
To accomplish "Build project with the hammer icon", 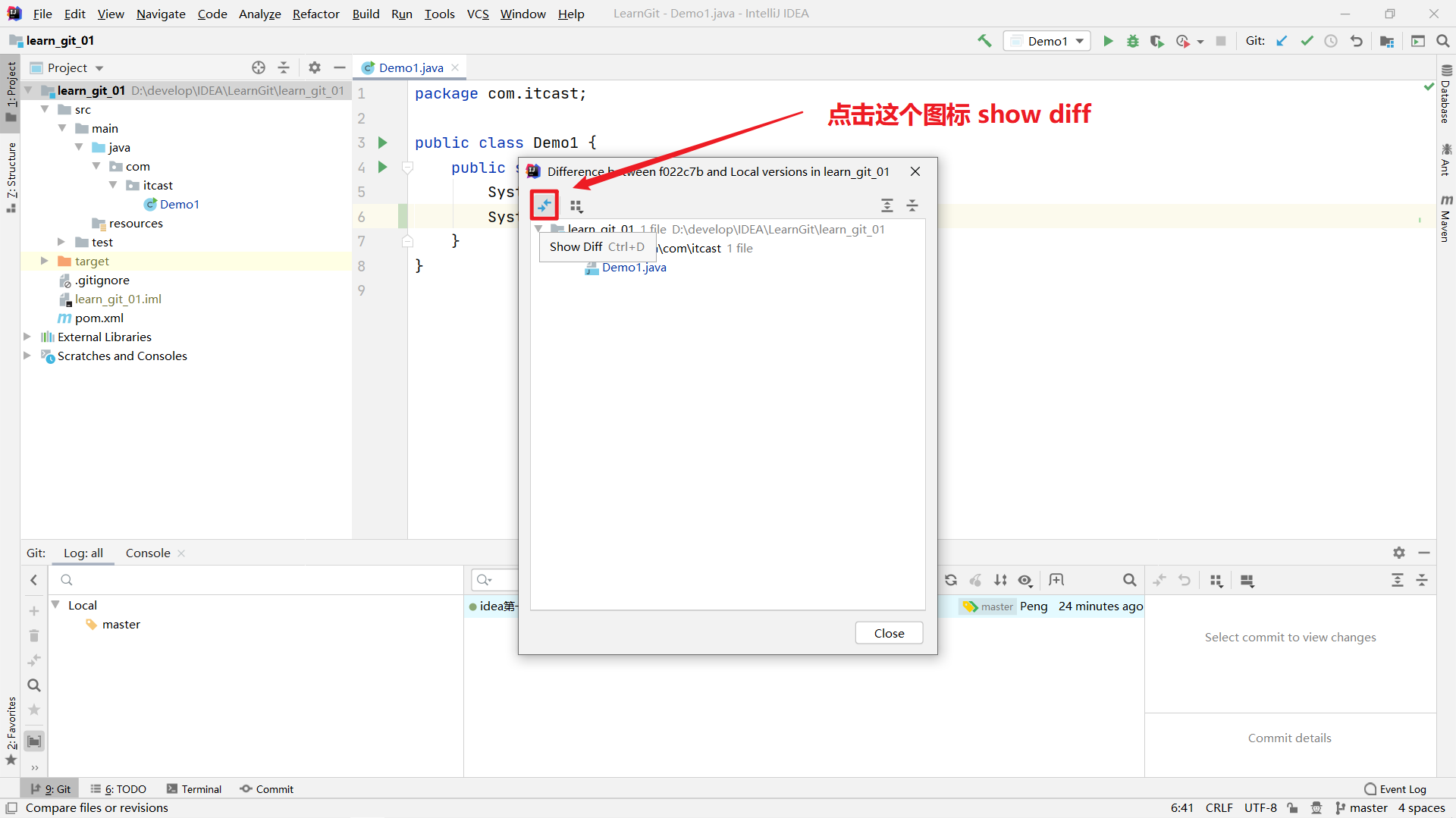I will coord(984,41).
